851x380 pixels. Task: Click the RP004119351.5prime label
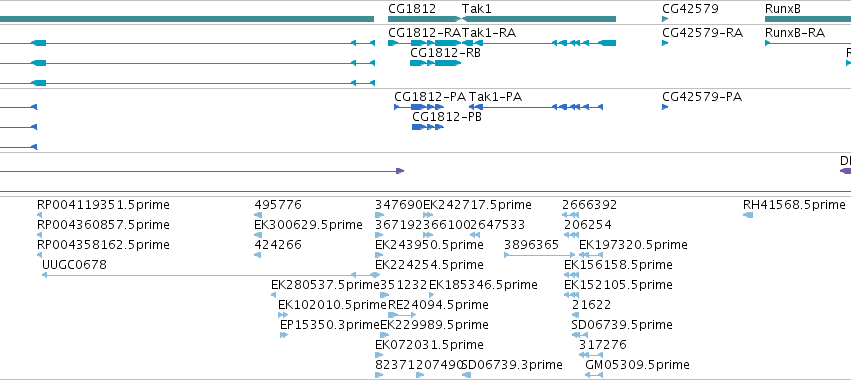103,205
